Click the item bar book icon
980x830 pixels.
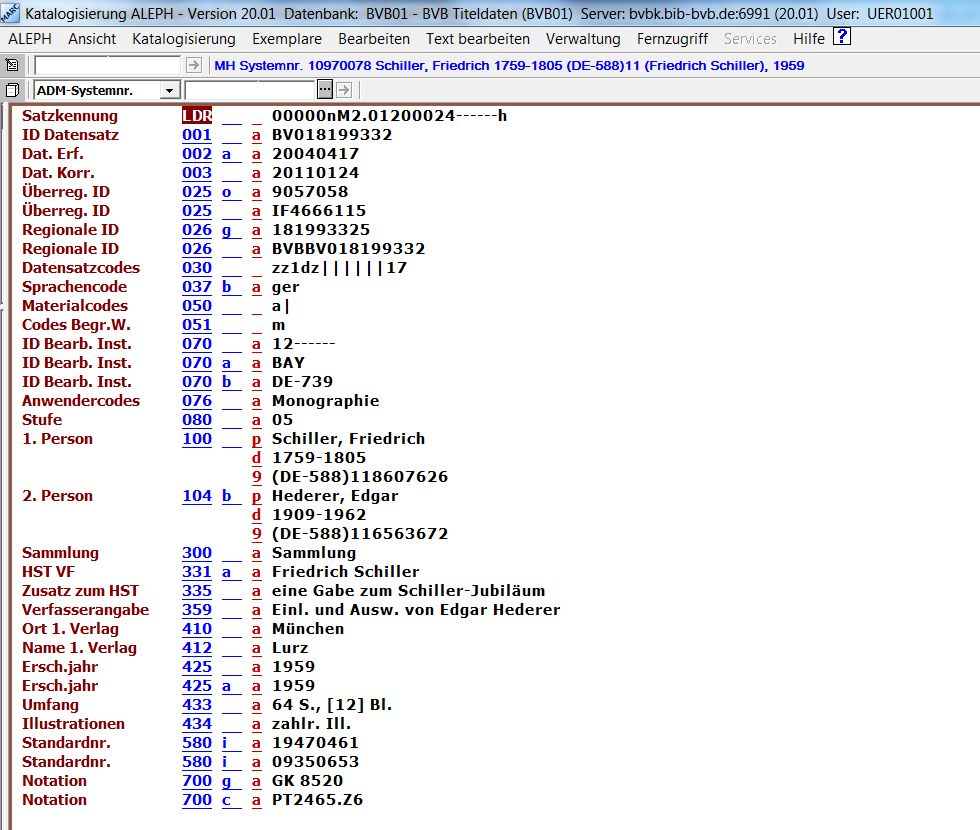point(12,90)
